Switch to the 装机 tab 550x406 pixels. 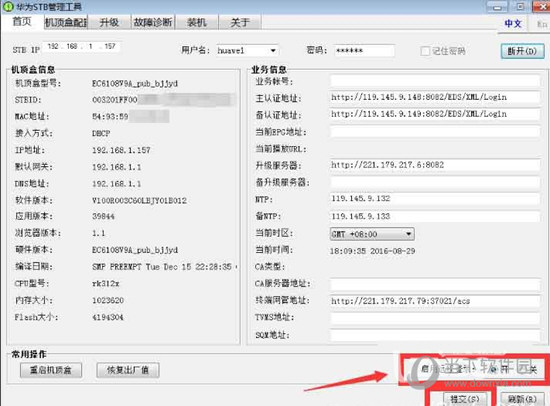pos(196,22)
